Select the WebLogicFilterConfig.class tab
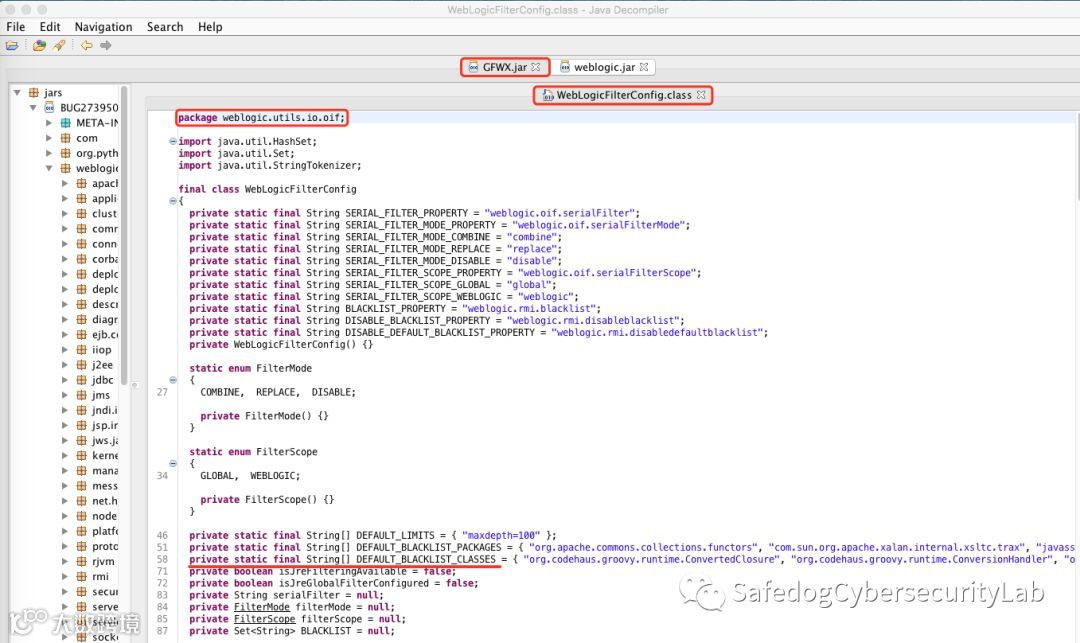This screenshot has width=1080, height=643. (x=623, y=95)
